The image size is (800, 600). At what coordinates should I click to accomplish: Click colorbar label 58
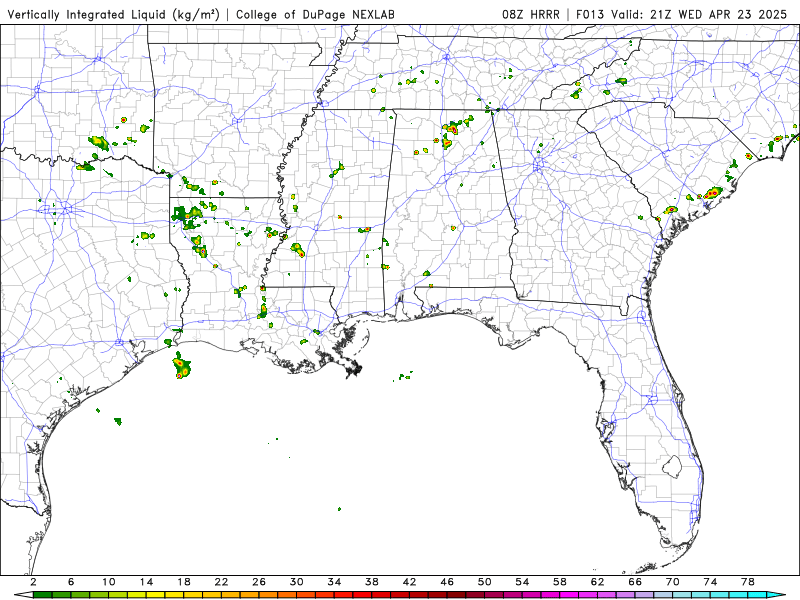point(560,582)
